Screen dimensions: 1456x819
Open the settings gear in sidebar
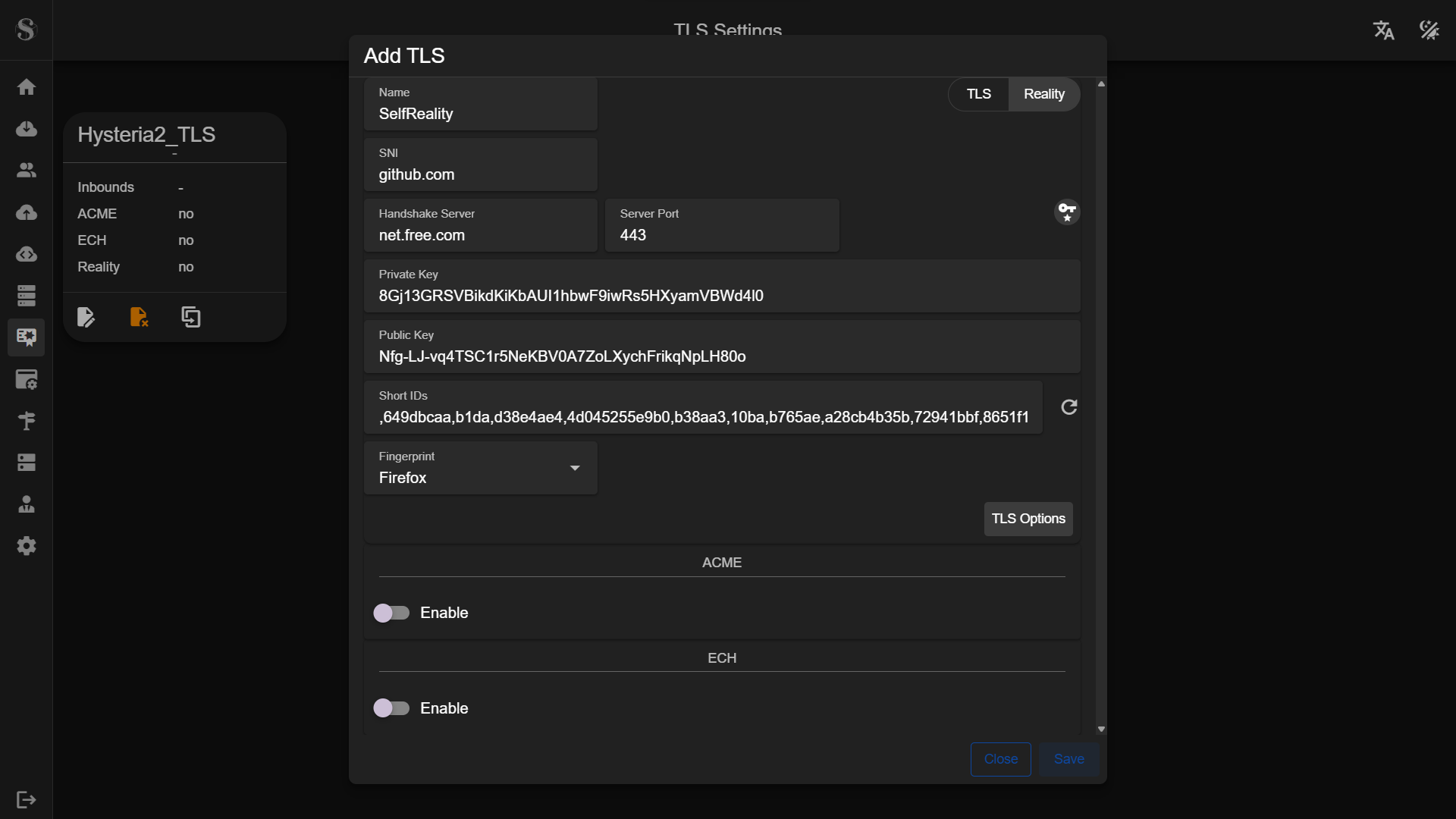tap(27, 546)
